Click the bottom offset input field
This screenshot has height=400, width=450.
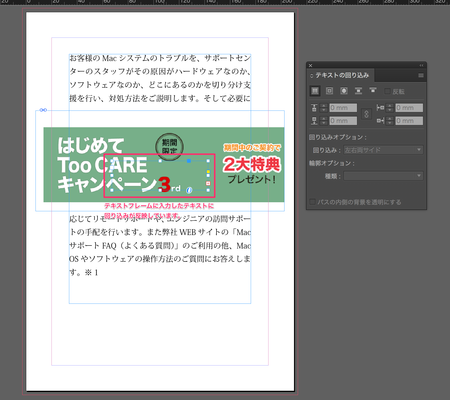pos(343,121)
